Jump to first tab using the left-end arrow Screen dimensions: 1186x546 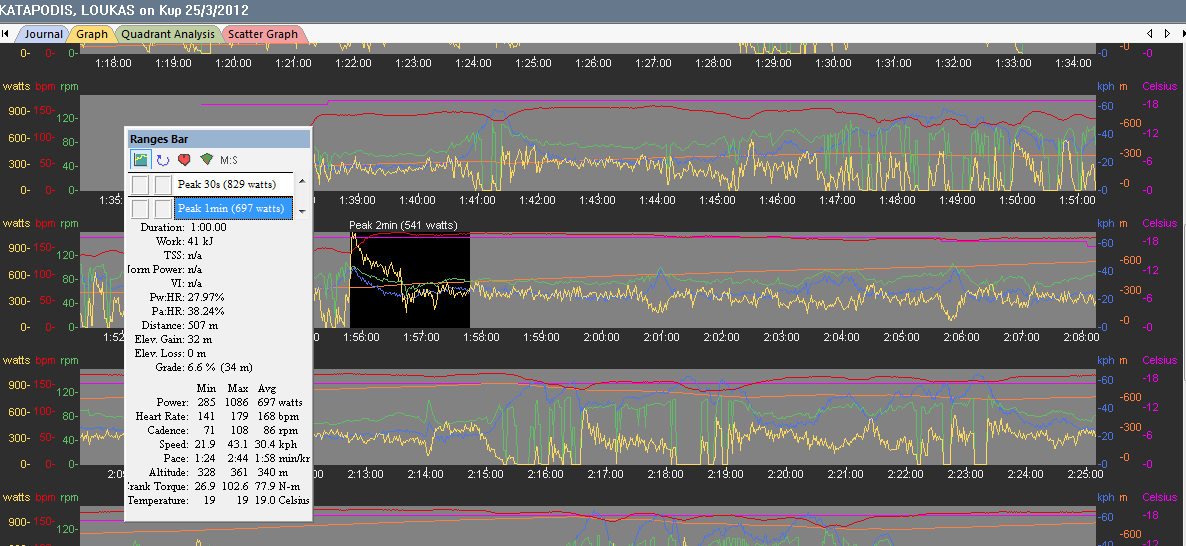[x=6, y=34]
